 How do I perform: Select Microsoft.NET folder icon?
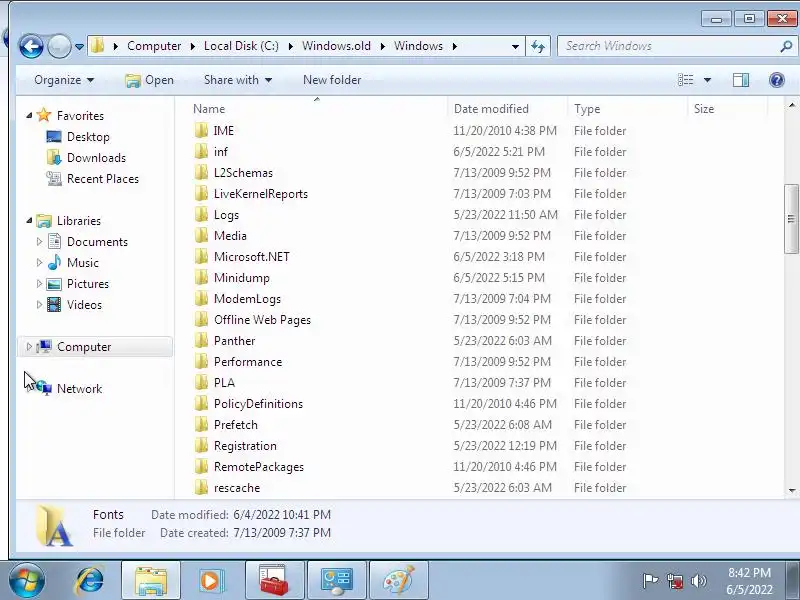pyautogui.click(x=202, y=257)
